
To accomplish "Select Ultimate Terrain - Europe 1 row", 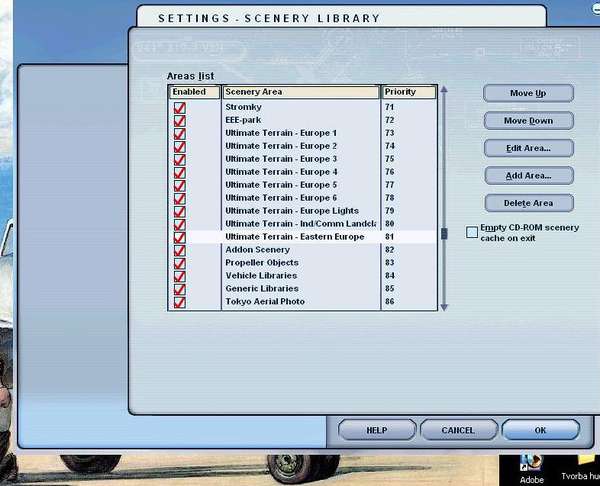I will tap(302, 133).
